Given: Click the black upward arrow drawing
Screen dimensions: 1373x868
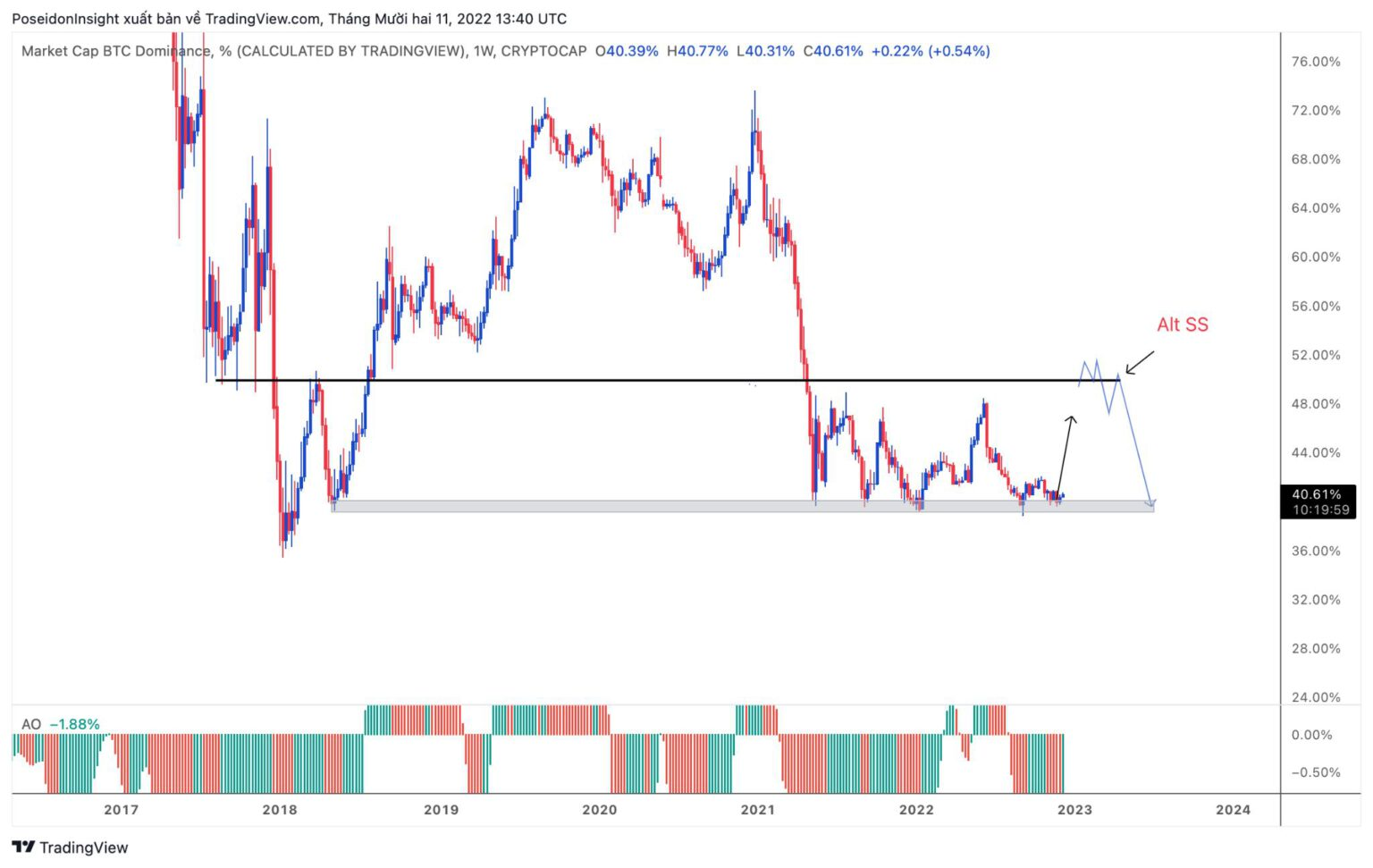Looking at the screenshot, I should tap(1065, 454).
